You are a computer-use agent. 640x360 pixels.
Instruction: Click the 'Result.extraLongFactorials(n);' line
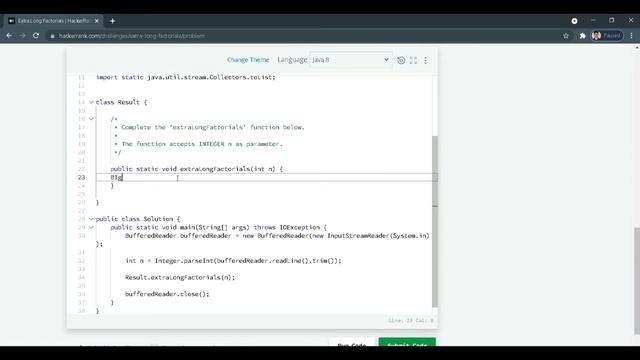point(180,278)
